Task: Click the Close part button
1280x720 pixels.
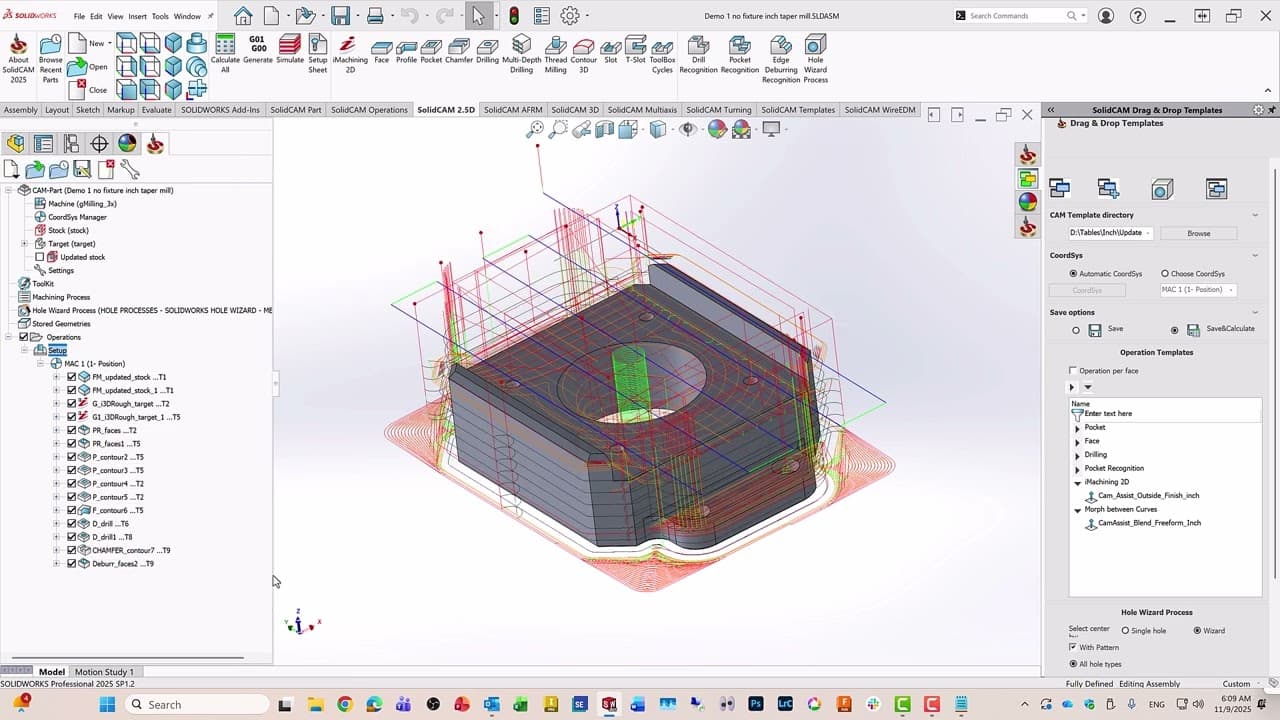Action: click(x=89, y=90)
